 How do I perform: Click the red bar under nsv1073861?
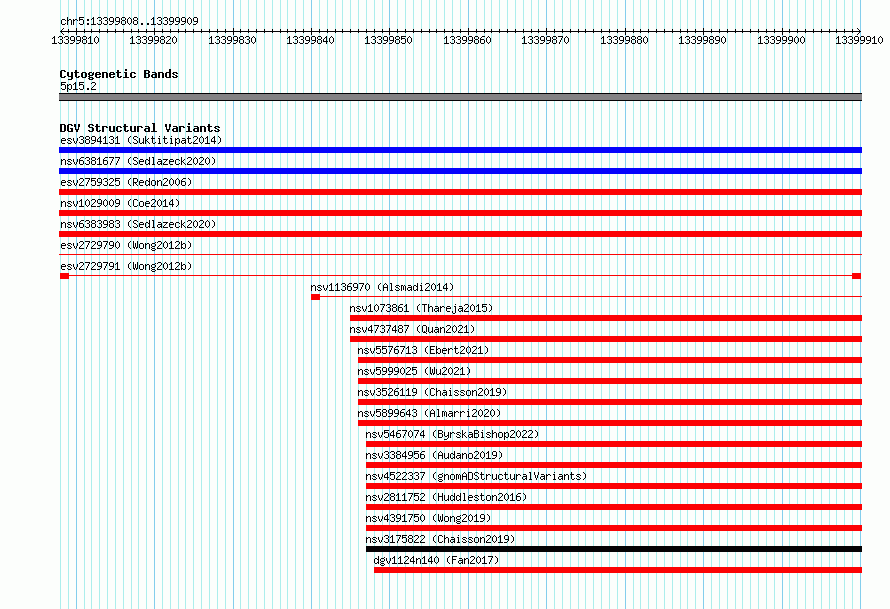tap(606, 318)
